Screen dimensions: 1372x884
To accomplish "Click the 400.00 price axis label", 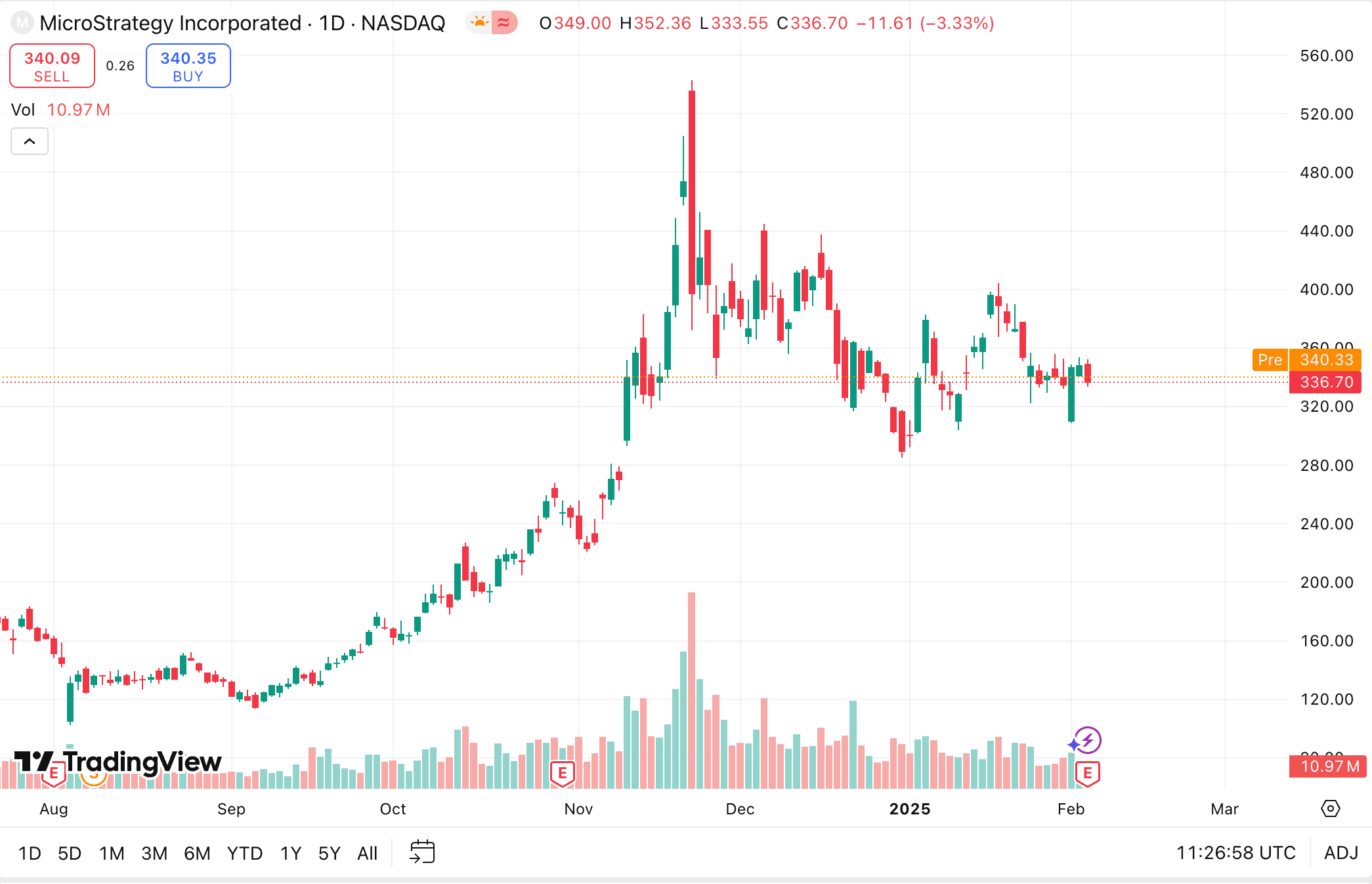I will (x=1327, y=290).
